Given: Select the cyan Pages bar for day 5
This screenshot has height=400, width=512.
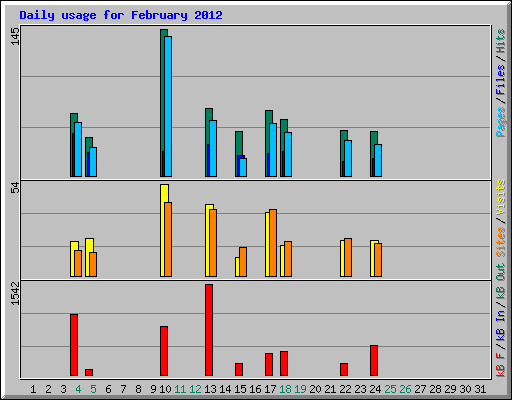Looking at the screenshot, I should coord(93,162).
